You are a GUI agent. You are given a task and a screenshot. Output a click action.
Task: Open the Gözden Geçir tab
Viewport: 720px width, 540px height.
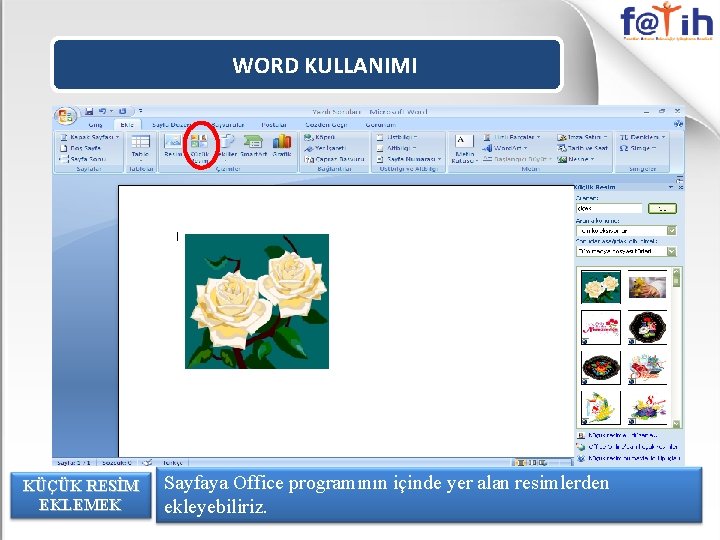[326, 125]
